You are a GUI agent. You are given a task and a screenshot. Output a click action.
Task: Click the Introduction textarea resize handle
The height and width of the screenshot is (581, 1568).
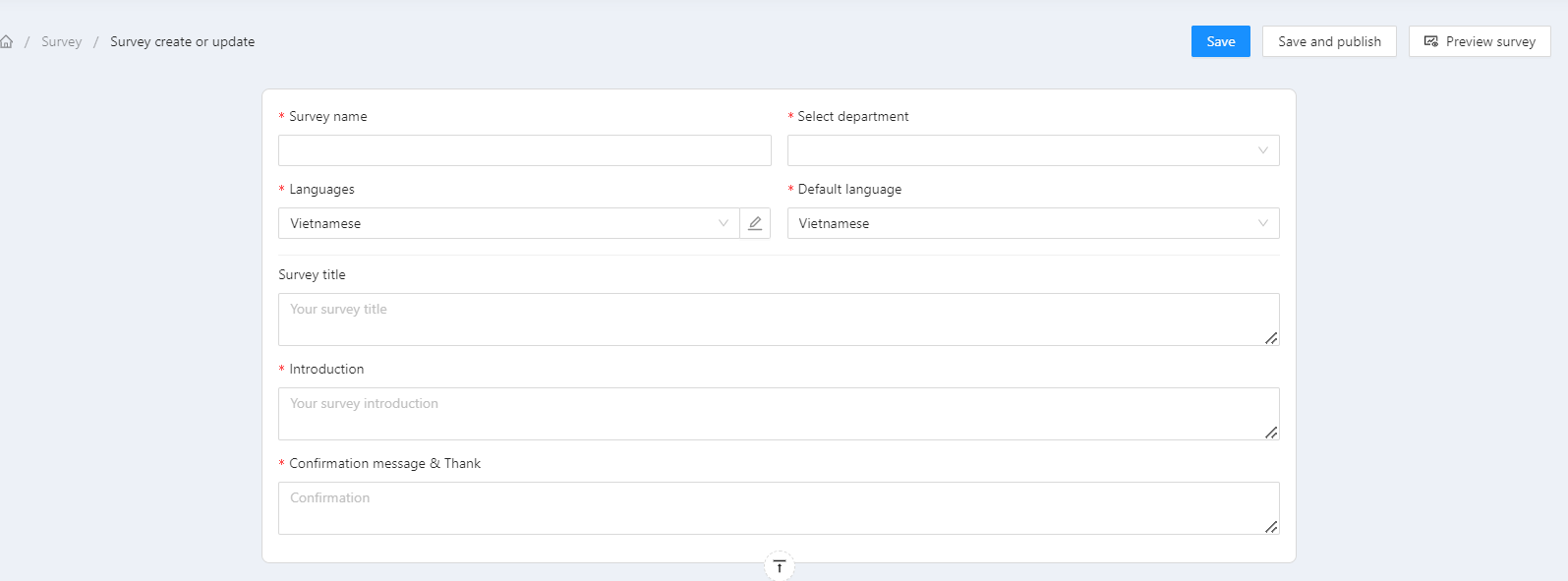(1270, 433)
